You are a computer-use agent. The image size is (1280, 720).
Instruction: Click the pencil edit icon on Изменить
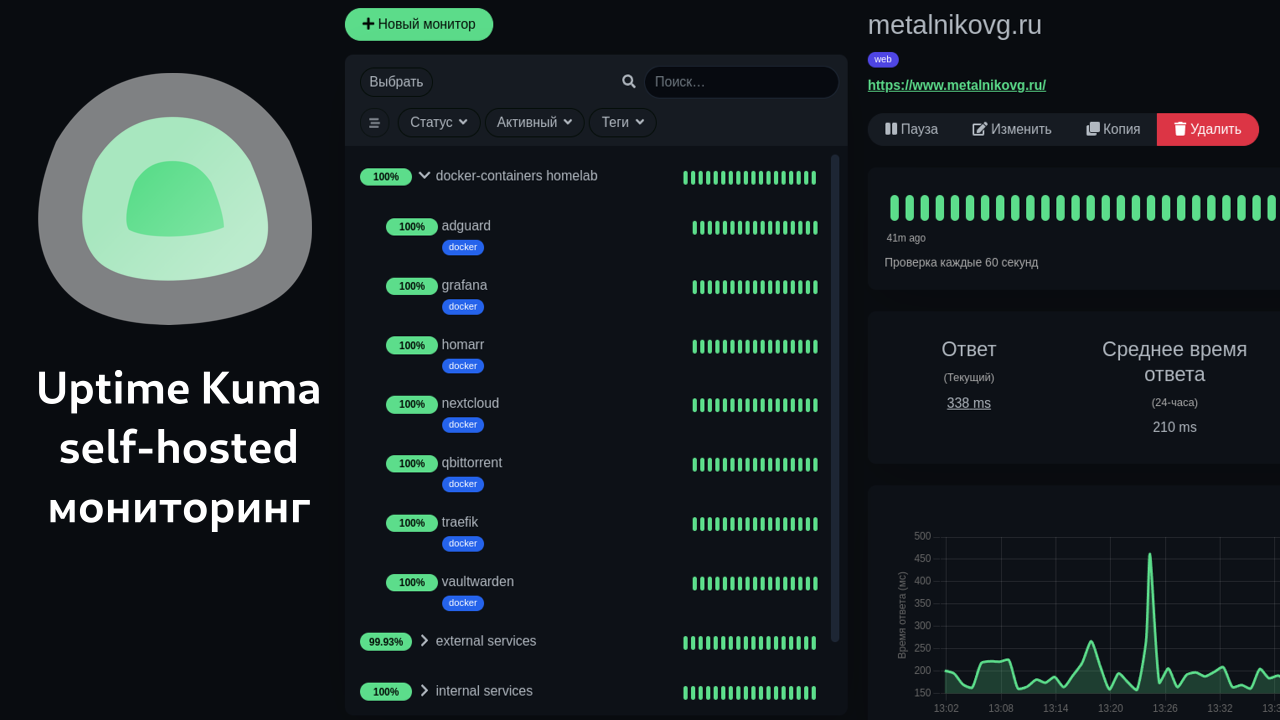coord(977,129)
